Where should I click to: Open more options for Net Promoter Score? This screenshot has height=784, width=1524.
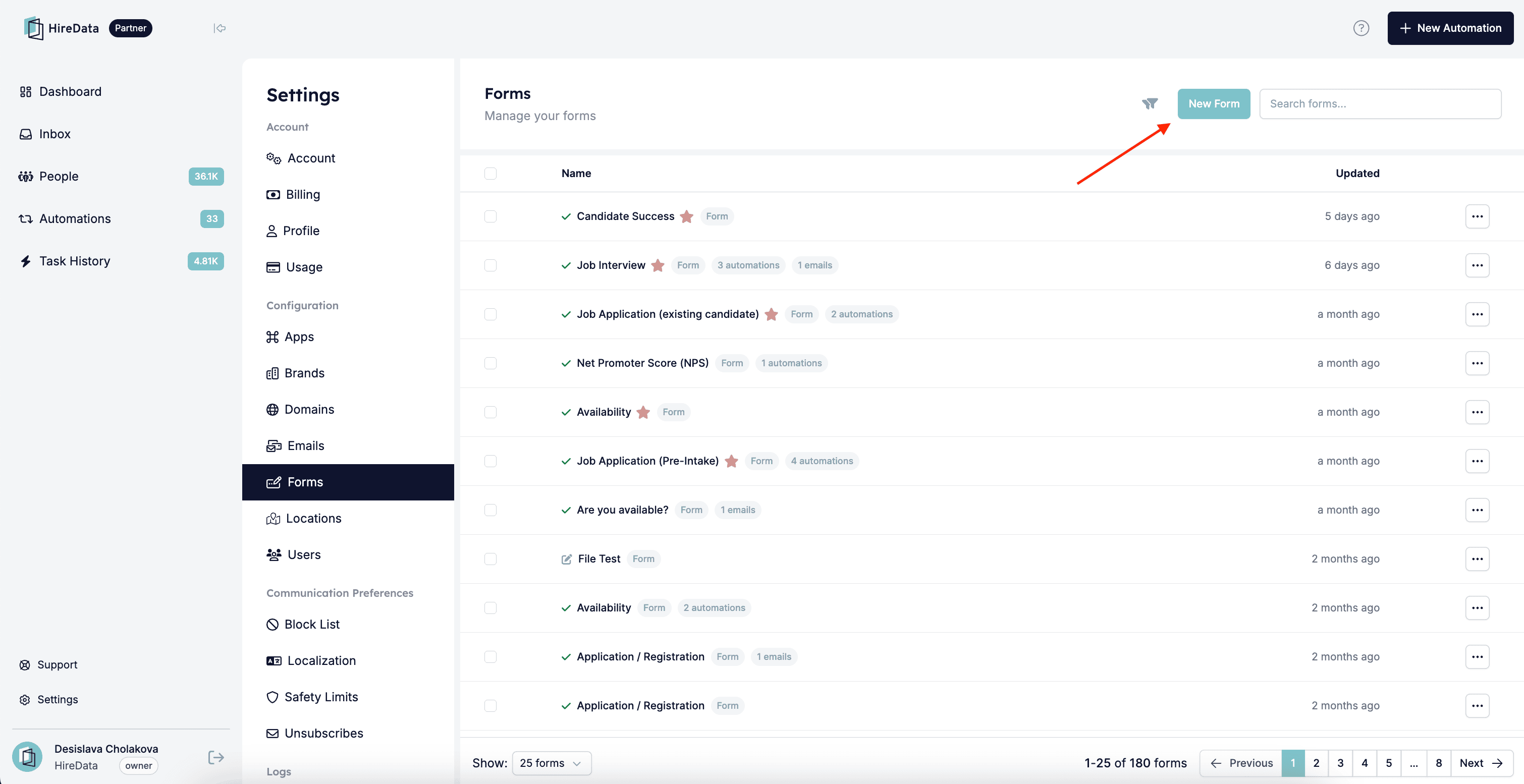(1477, 363)
